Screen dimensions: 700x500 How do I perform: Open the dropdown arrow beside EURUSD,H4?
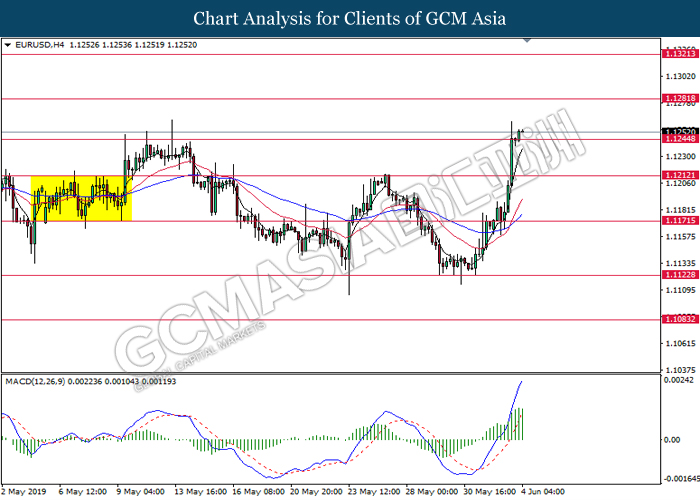8,45
